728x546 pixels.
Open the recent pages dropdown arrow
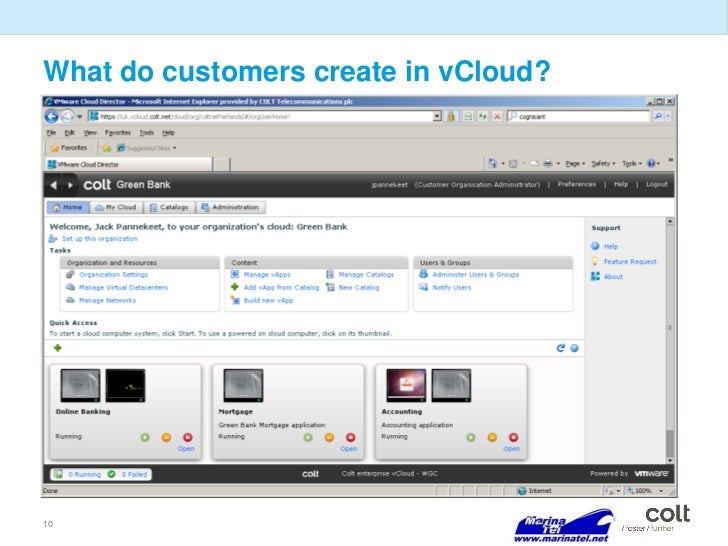[79, 117]
